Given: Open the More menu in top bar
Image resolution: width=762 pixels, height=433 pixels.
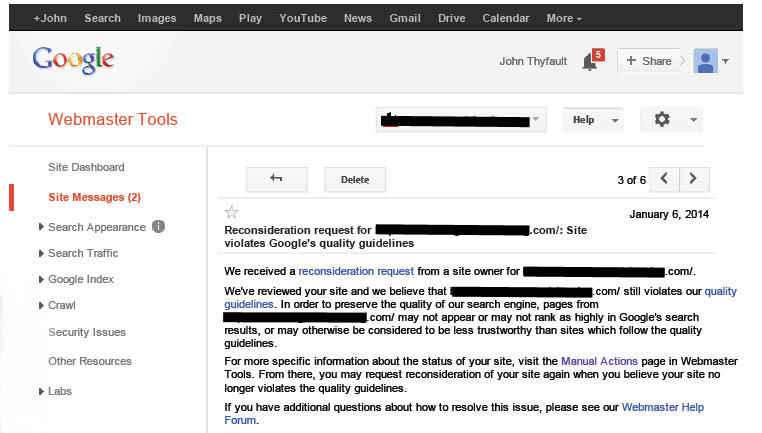Looking at the screenshot, I should click(x=564, y=18).
